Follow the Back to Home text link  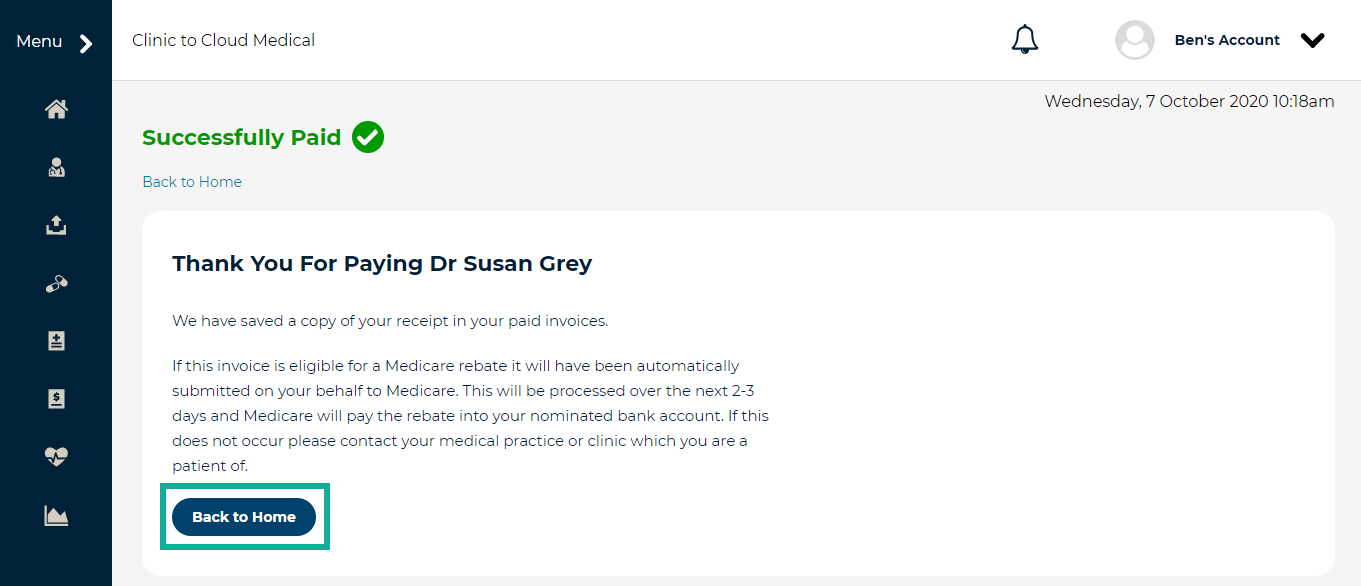tap(192, 182)
